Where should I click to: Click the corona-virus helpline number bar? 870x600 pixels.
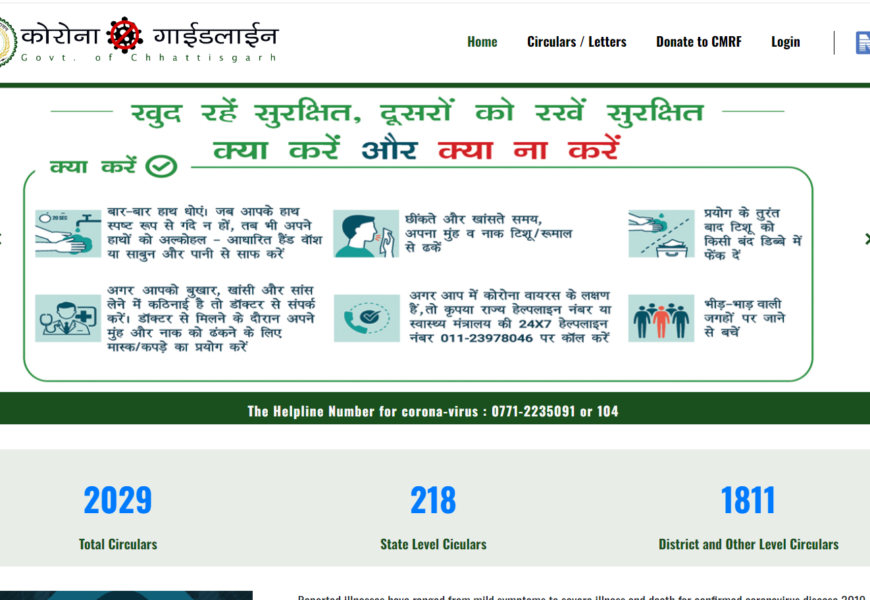[433, 411]
